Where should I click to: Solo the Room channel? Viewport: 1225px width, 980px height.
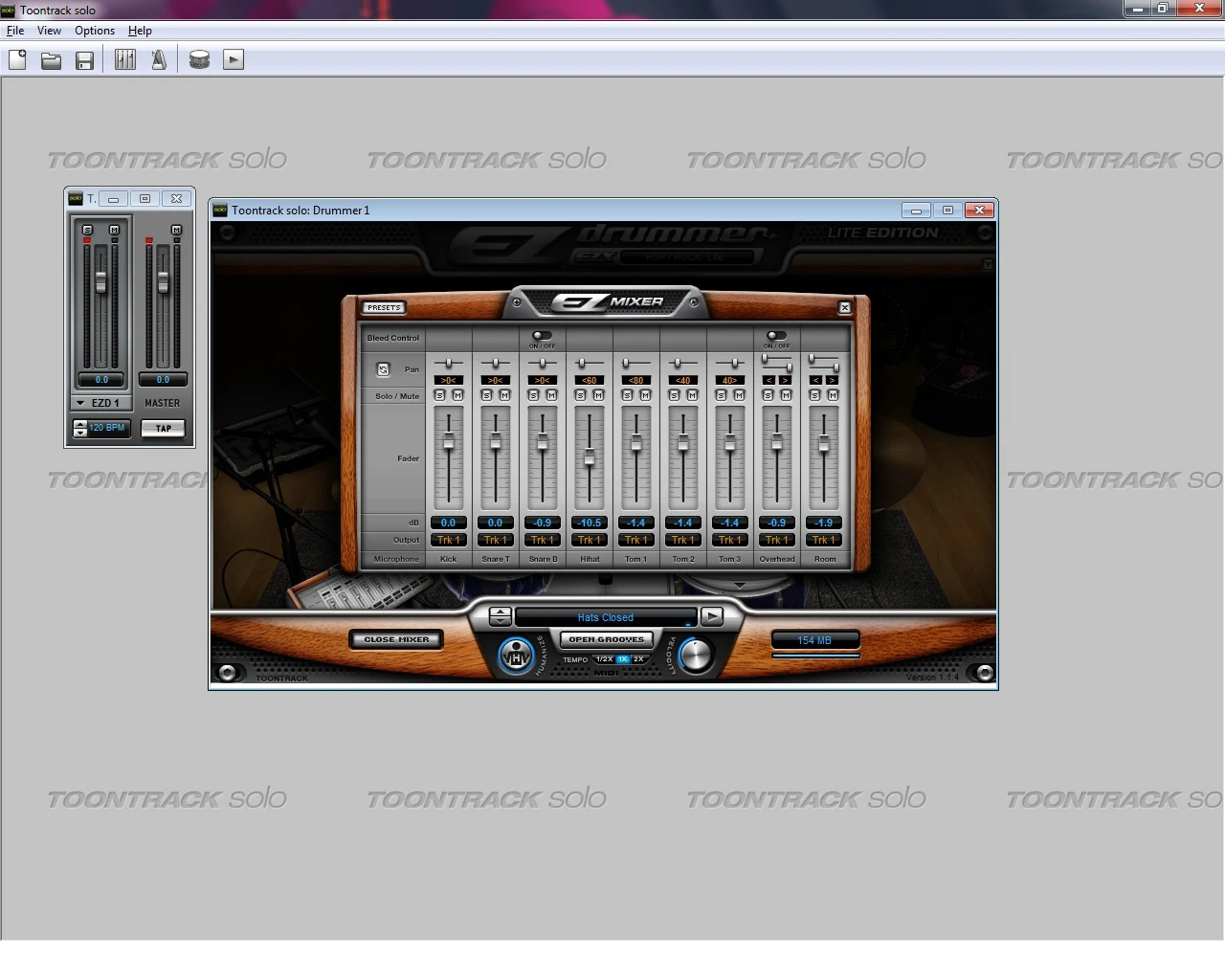815,395
